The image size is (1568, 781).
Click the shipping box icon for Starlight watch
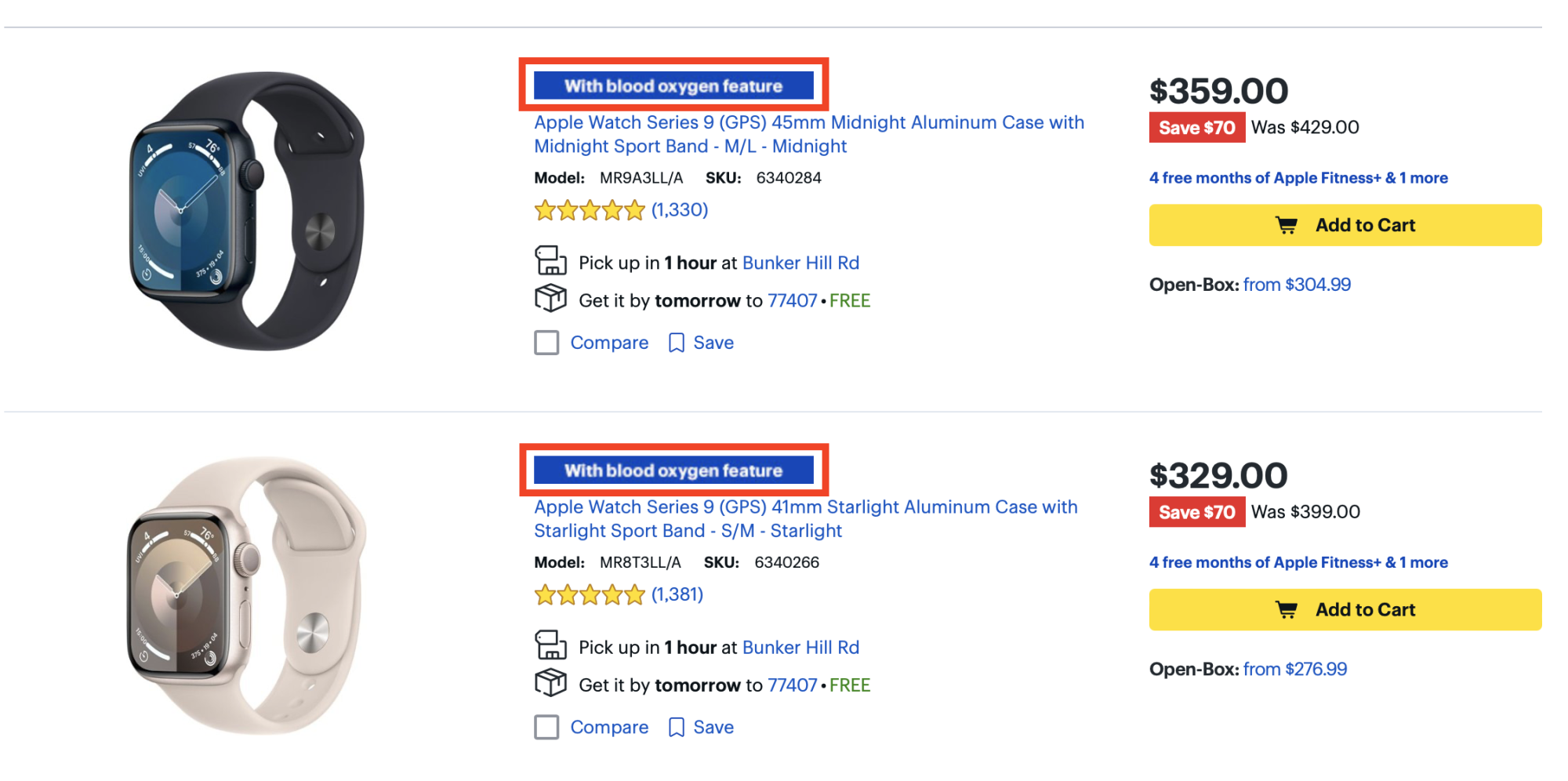click(x=550, y=683)
